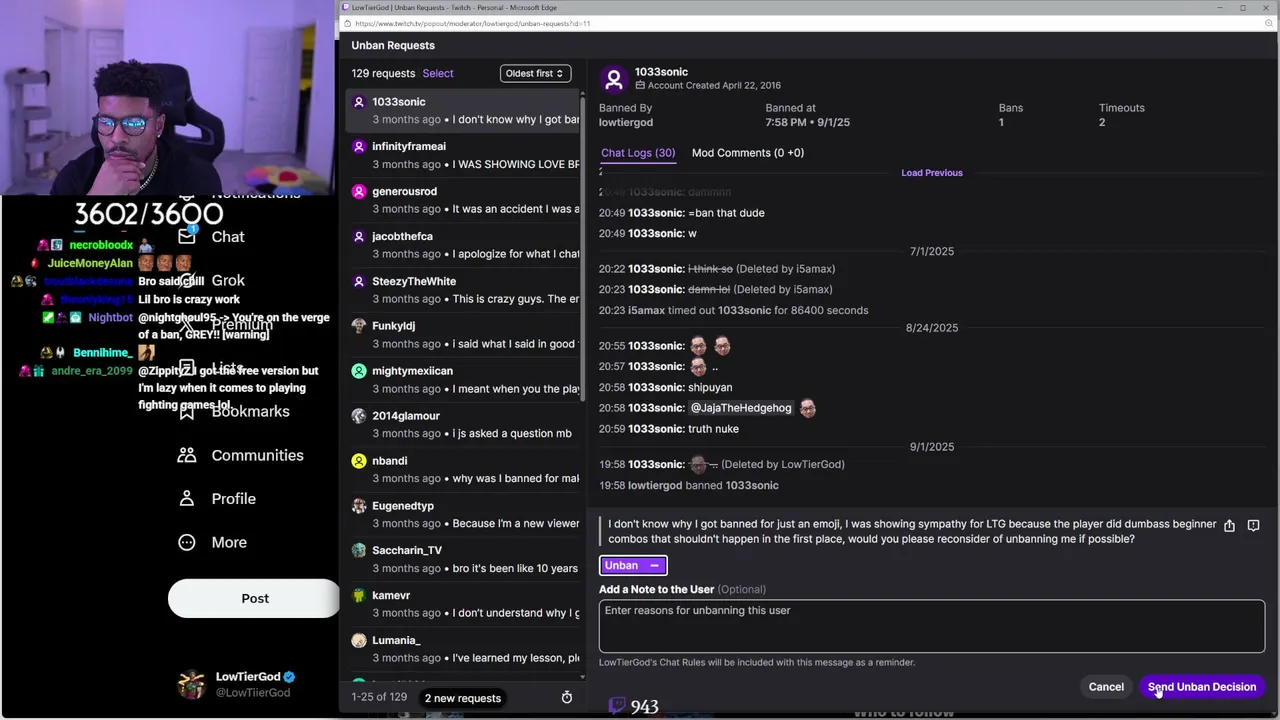This screenshot has width=1280, height=720.
Task: Click Eugenedtyp's profile picture
Action: (x=359, y=506)
